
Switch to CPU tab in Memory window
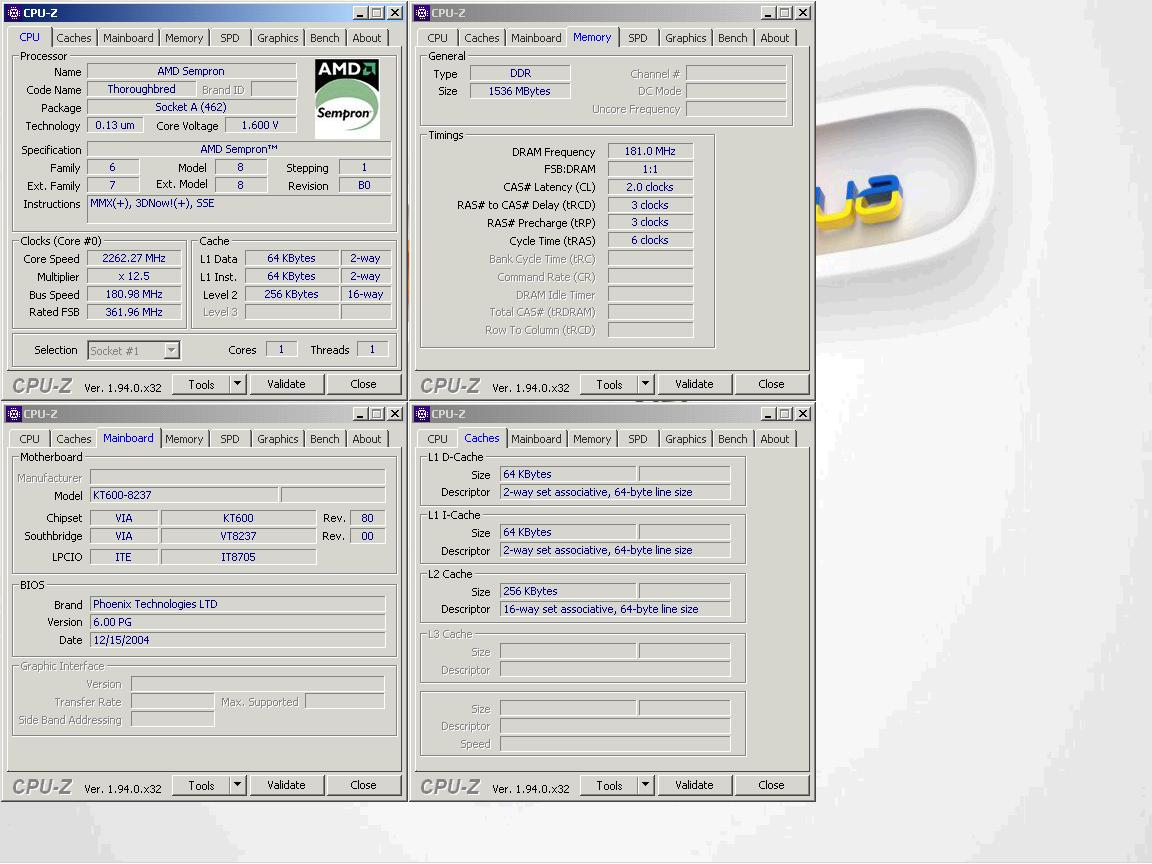437,38
